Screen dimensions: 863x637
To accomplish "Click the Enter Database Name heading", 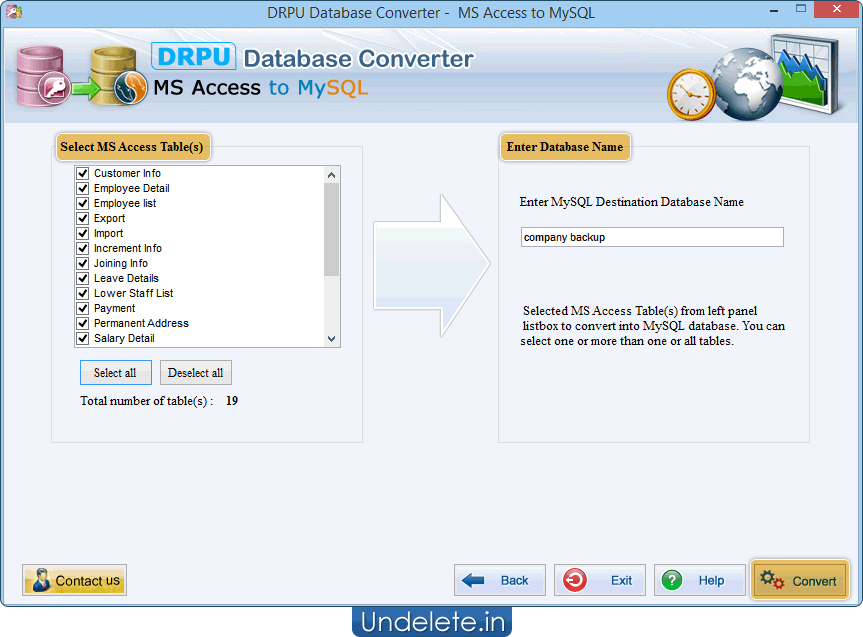I will 565,147.
